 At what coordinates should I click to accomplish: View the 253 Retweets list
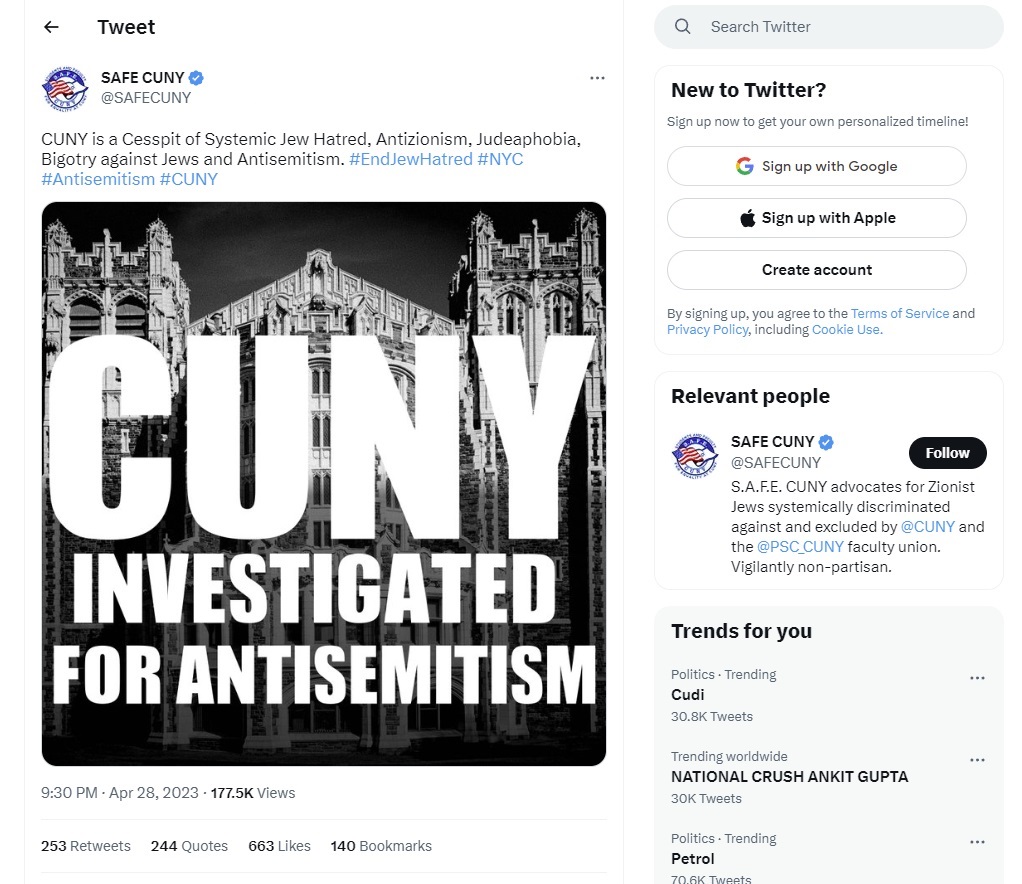(x=86, y=846)
